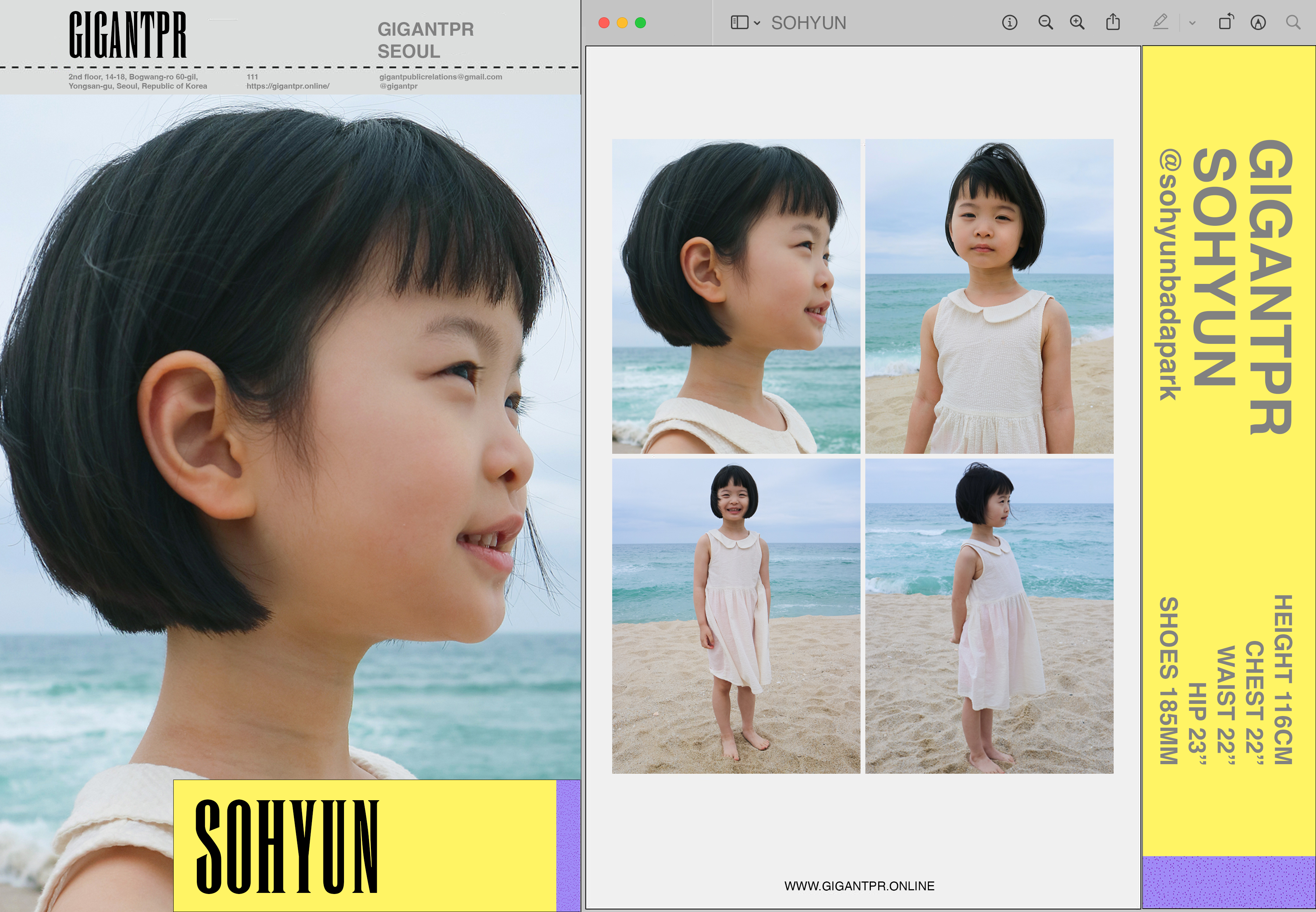Expand the sidebar view options chevron
The image size is (1316, 912).
coord(757,24)
